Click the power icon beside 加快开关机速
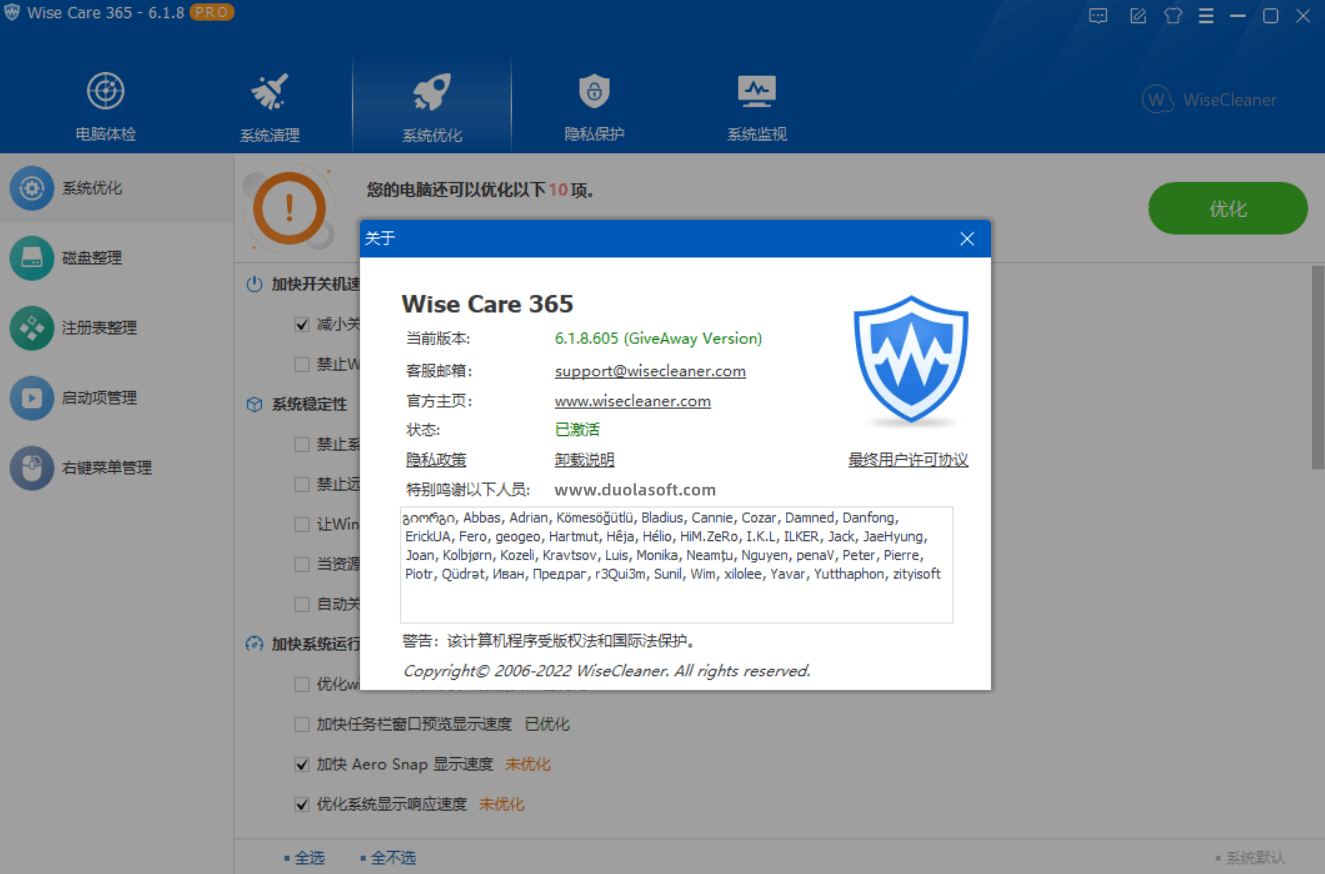This screenshot has height=874, width=1325. [x=254, y=284]
